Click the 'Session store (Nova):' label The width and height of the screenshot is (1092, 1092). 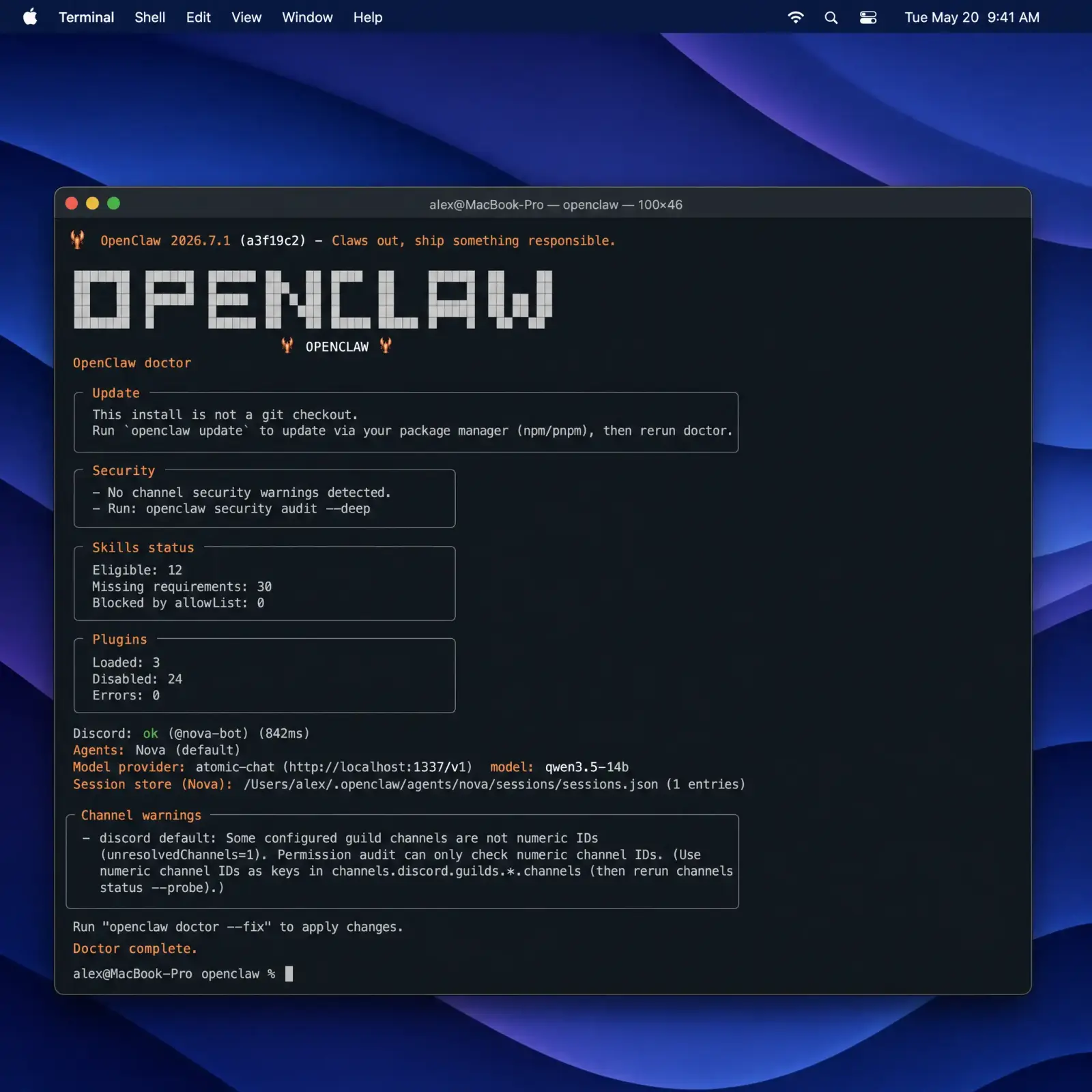(x=152, y=784)
